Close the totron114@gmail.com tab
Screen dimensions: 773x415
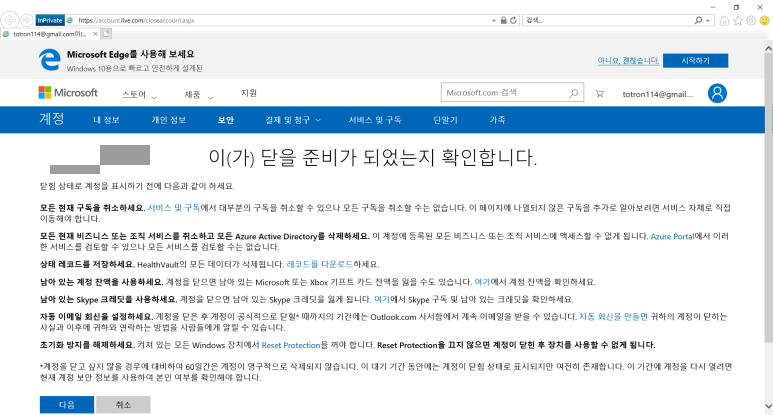tap(95, 34)
